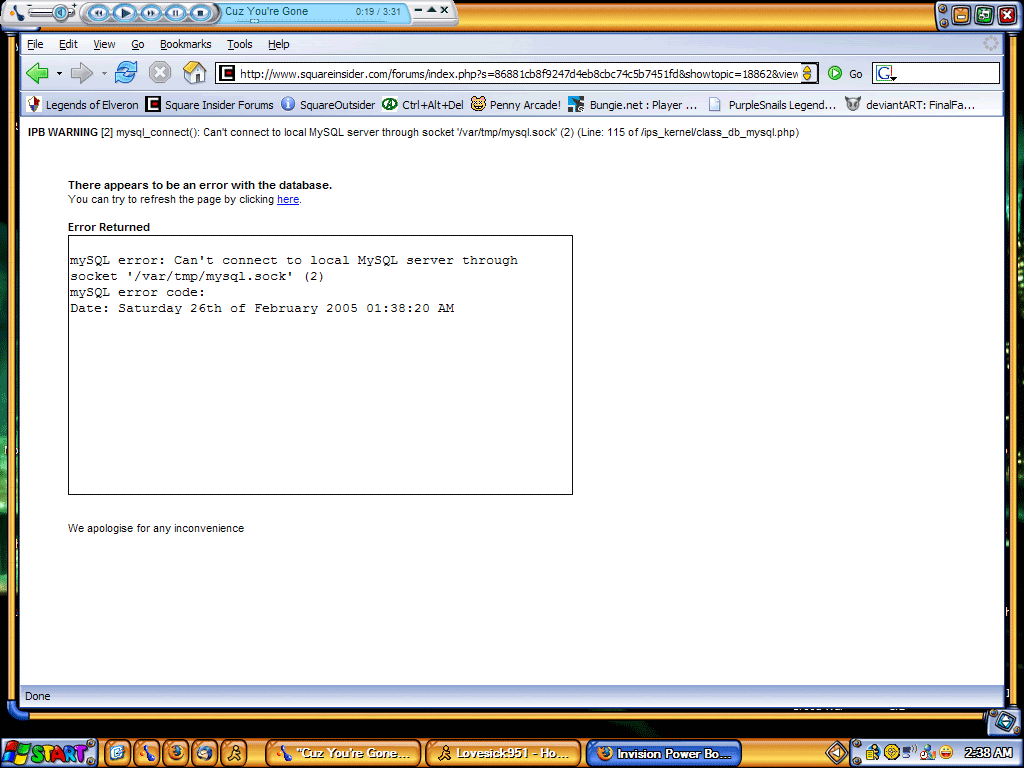Open the Google search engine selector

click(886, 74)
